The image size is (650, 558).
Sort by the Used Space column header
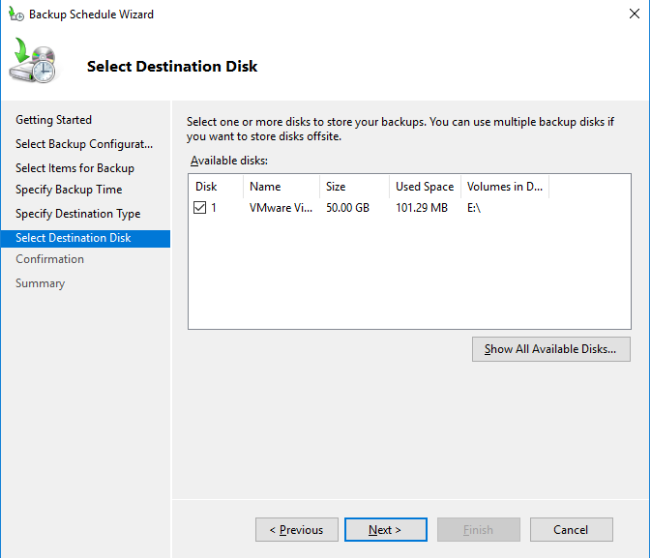[425, 187]
